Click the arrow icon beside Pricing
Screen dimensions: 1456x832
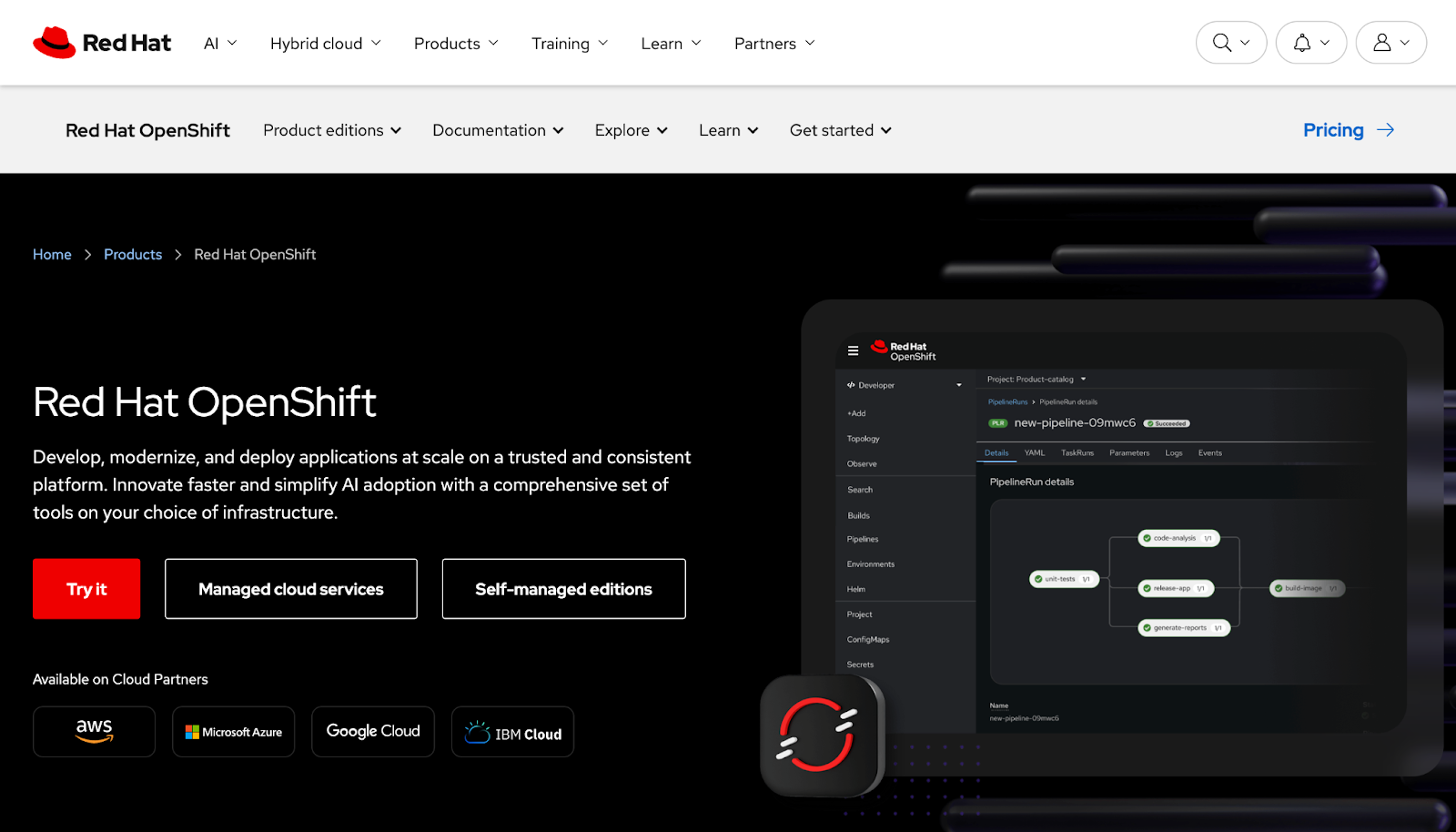(1386, 130)
